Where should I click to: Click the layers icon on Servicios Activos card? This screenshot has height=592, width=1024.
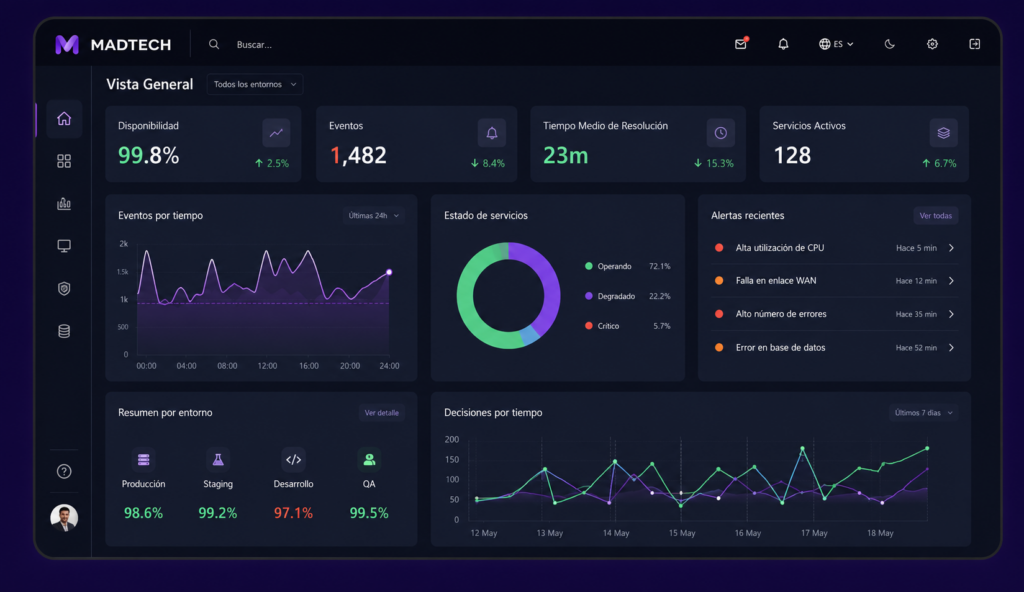(x=944, y=133)
